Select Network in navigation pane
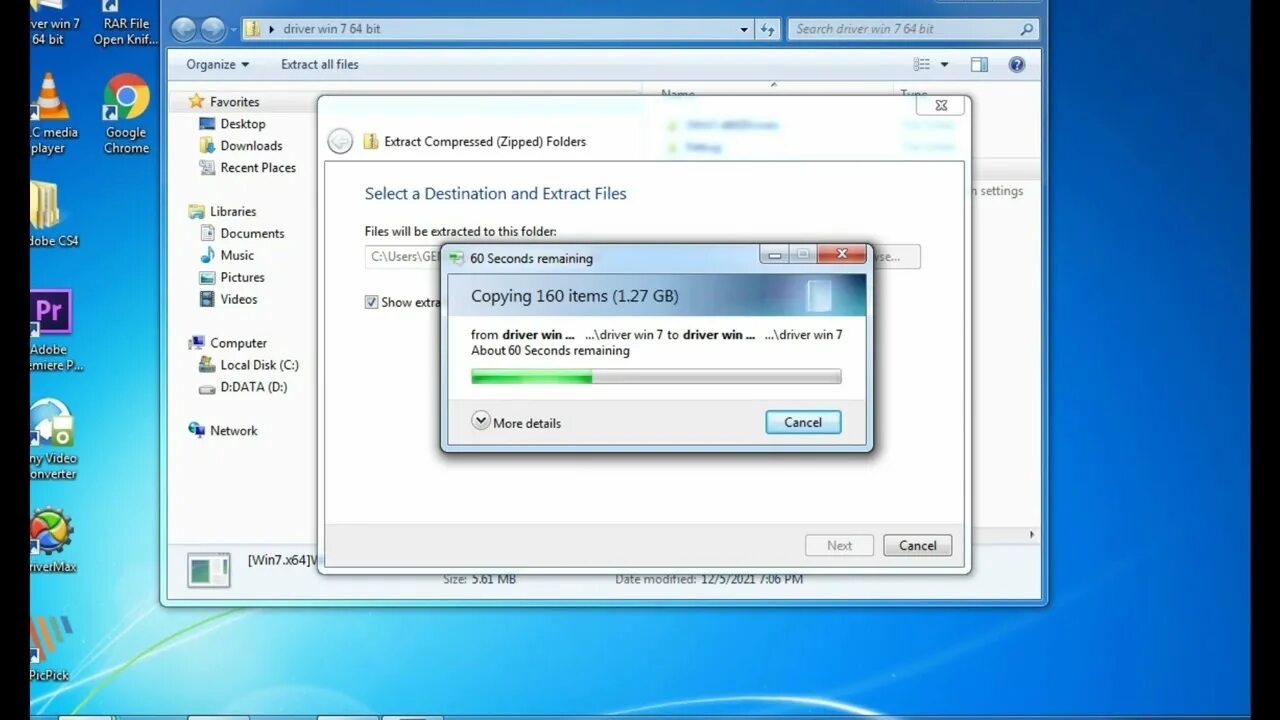Image resolution: width=1280 pixels, height=720 pixels. coord(233,430)
